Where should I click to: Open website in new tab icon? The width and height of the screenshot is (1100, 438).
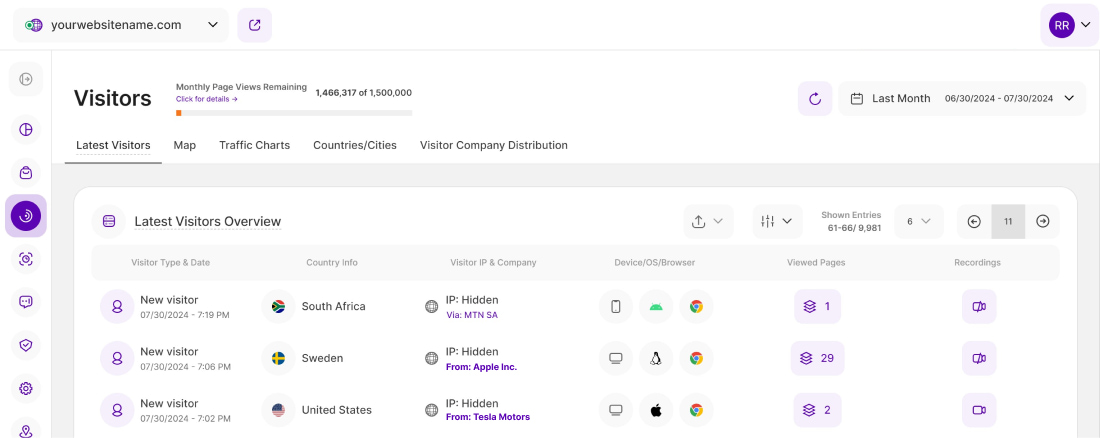pyautogui.click(x=254, y=25)
